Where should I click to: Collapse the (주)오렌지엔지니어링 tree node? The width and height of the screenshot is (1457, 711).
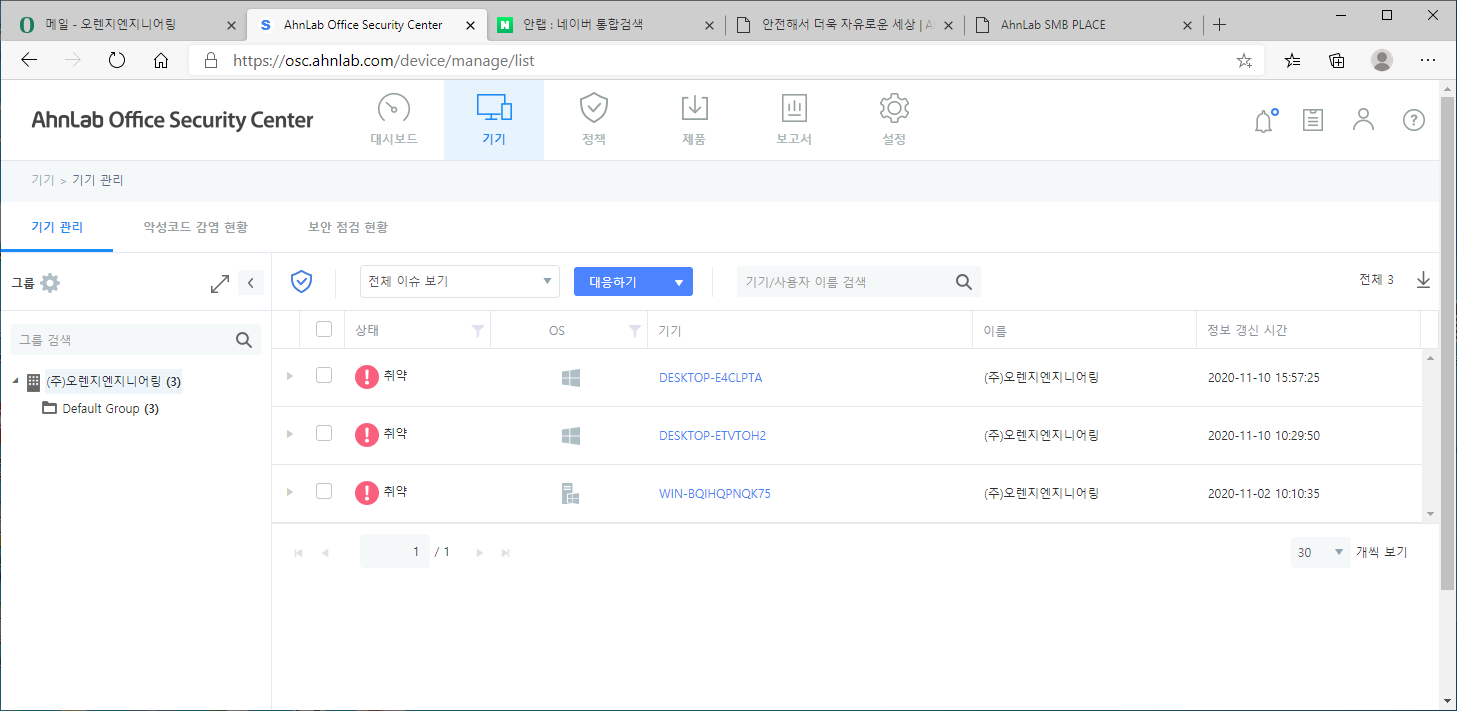tap(15, 381)
